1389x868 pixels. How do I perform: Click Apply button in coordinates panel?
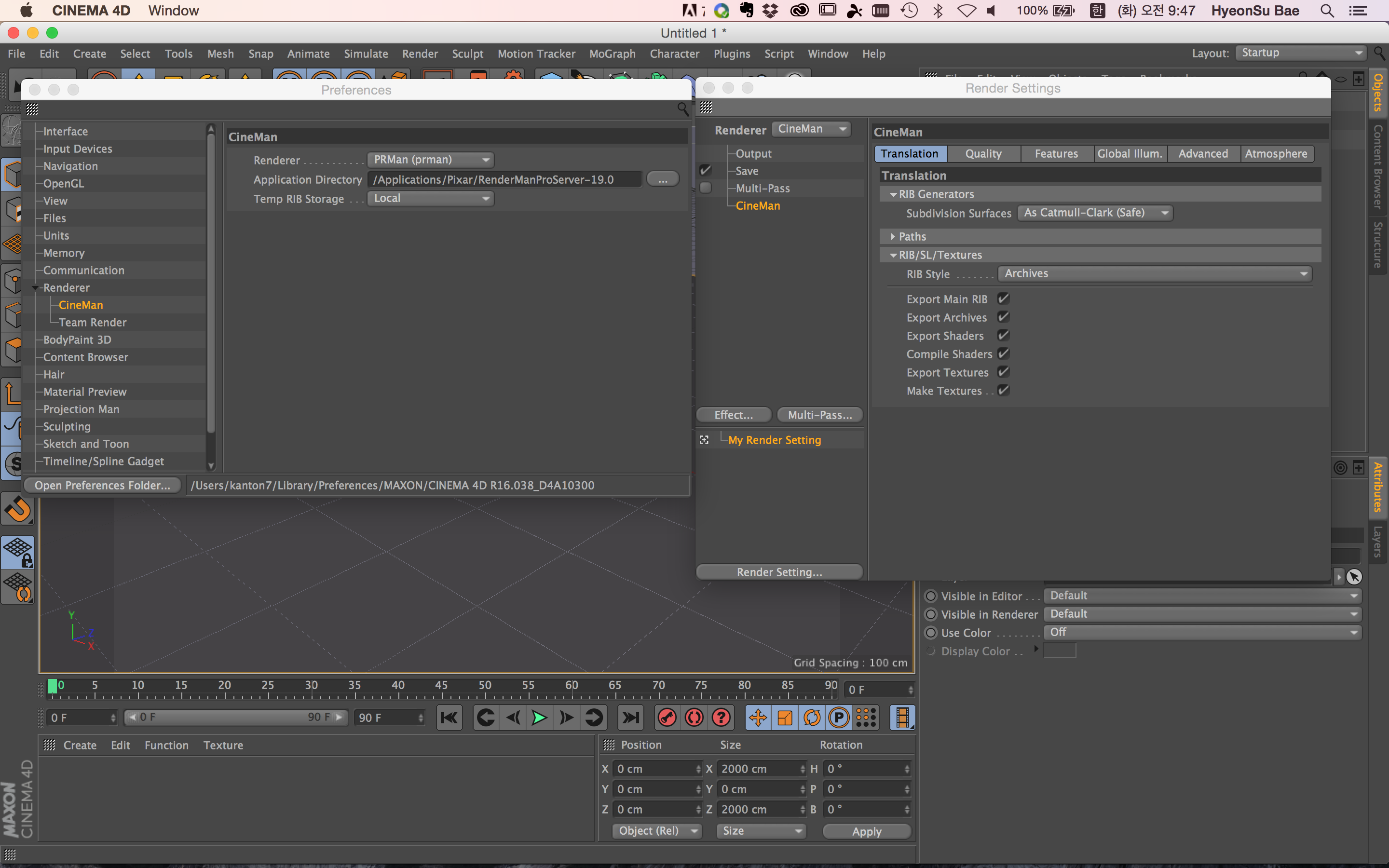click(867, 831)
